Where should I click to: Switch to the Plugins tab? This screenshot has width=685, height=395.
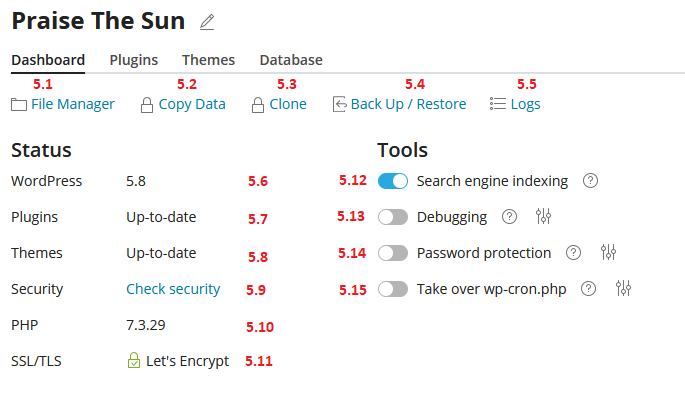(134, 60)
